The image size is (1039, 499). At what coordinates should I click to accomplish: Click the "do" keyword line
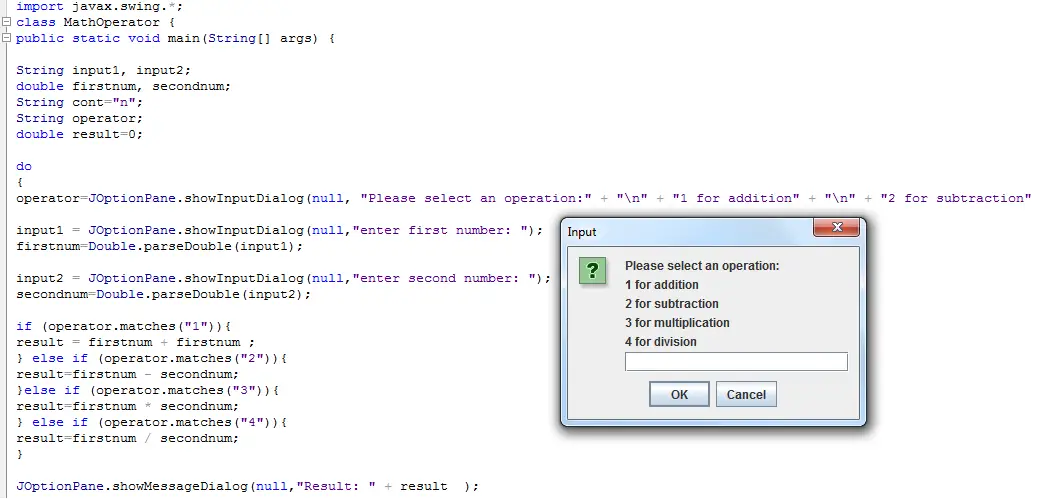[x=24, y=166]
